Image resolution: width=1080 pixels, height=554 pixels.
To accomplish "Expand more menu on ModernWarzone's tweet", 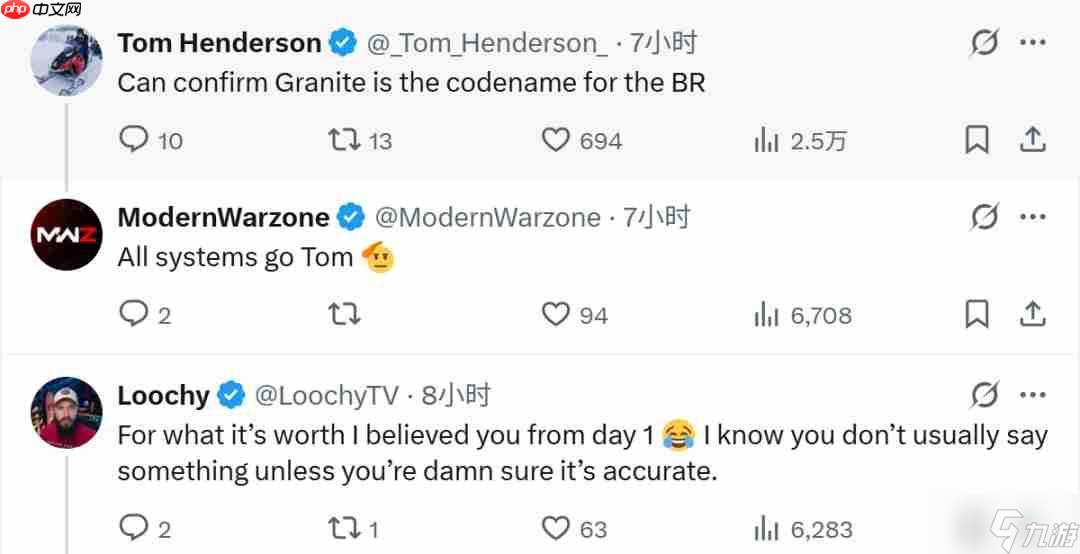I will click(x=1033, y=217).
